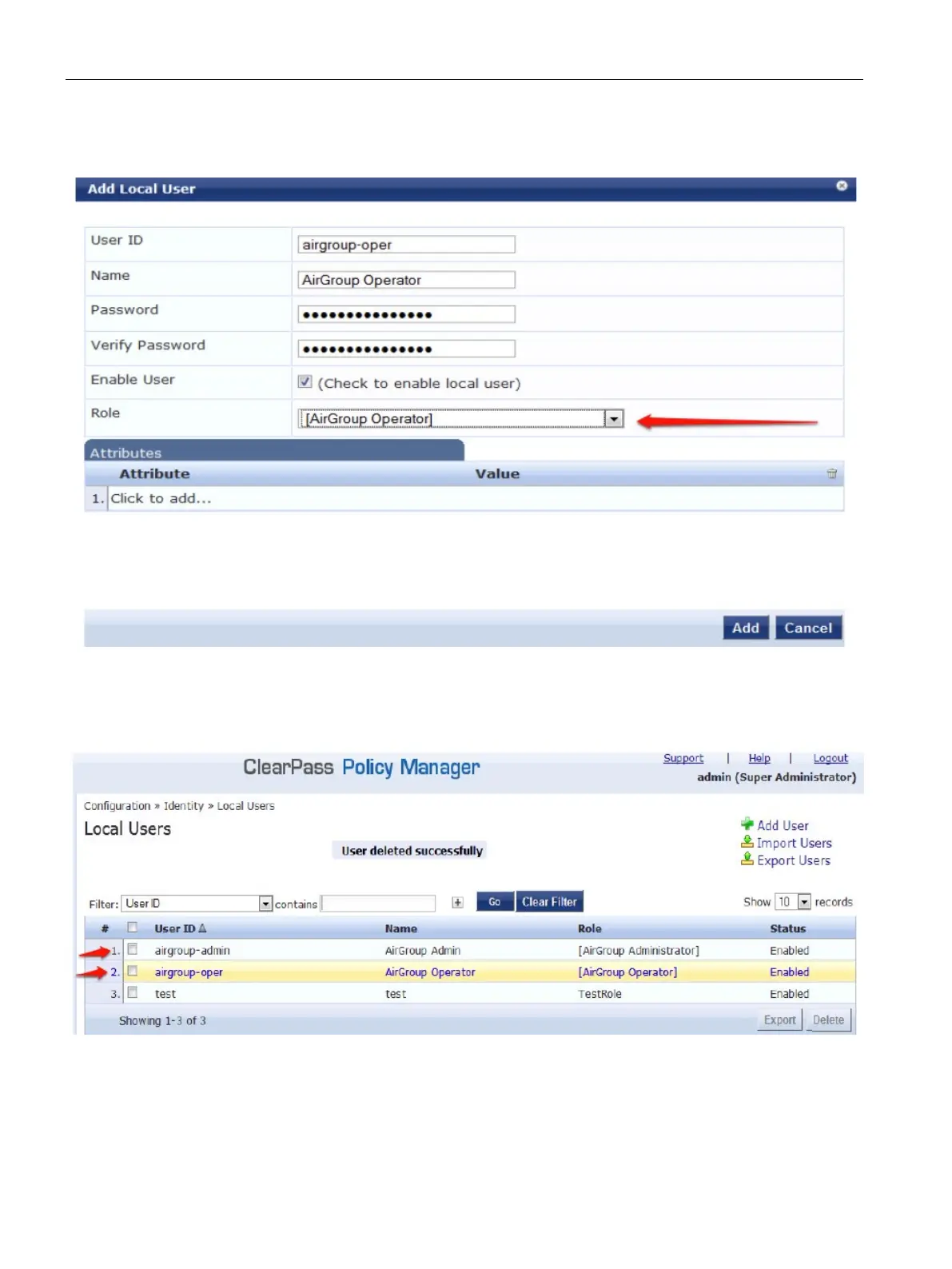The width and height of the screenshot is (952, 1269).
Task: Click the Add User link
Action: coord(783,825)
